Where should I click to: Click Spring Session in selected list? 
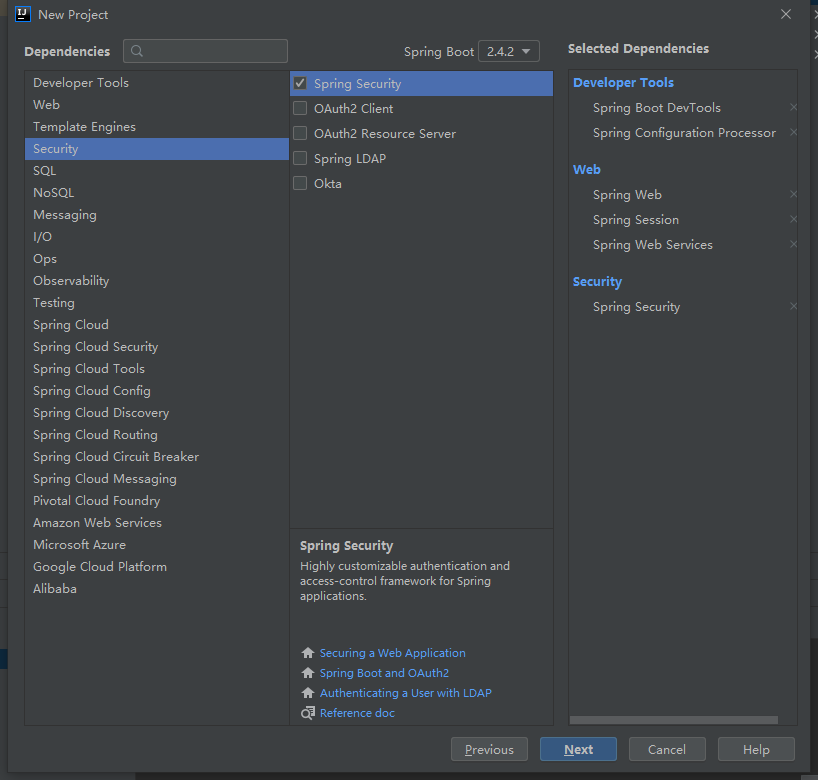[x=636, y=220]
